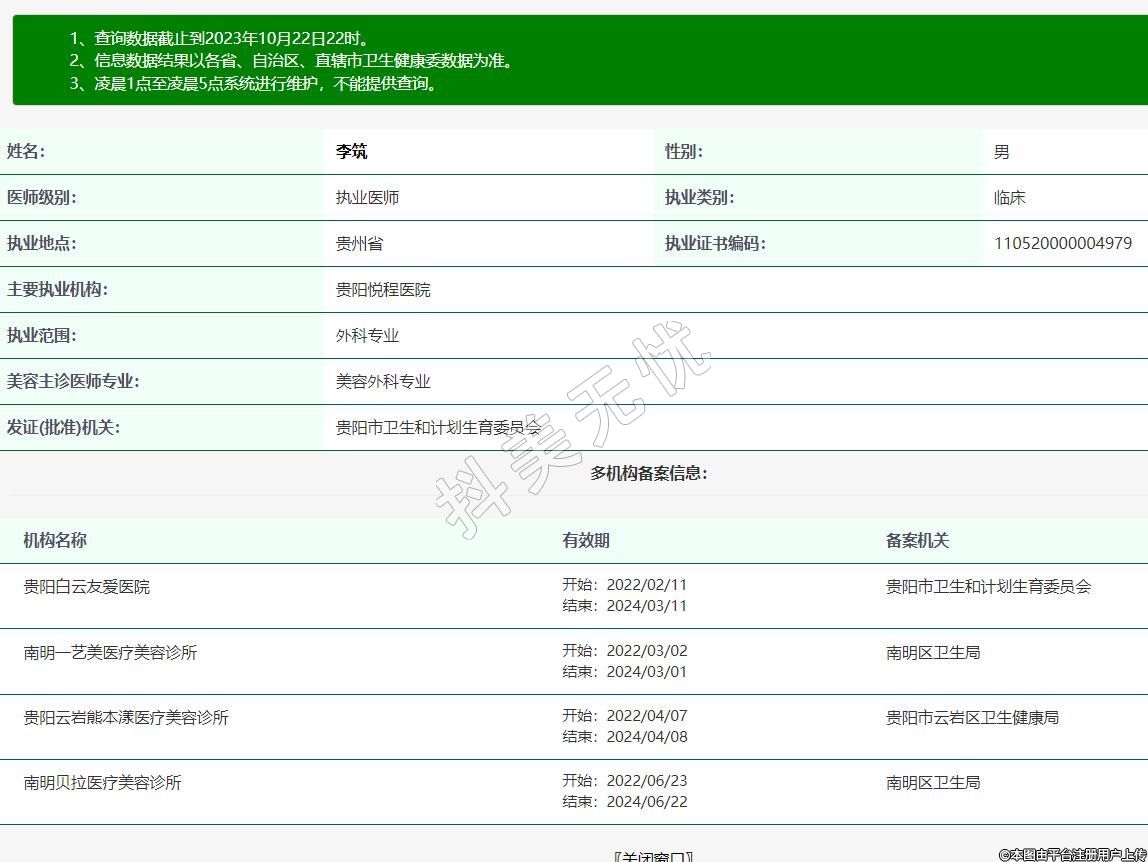The width and height of the screenshot is (1148, 862).
Task: Click the main institution value 贵阳悦程医院
Action: click(x=383, y=290)
